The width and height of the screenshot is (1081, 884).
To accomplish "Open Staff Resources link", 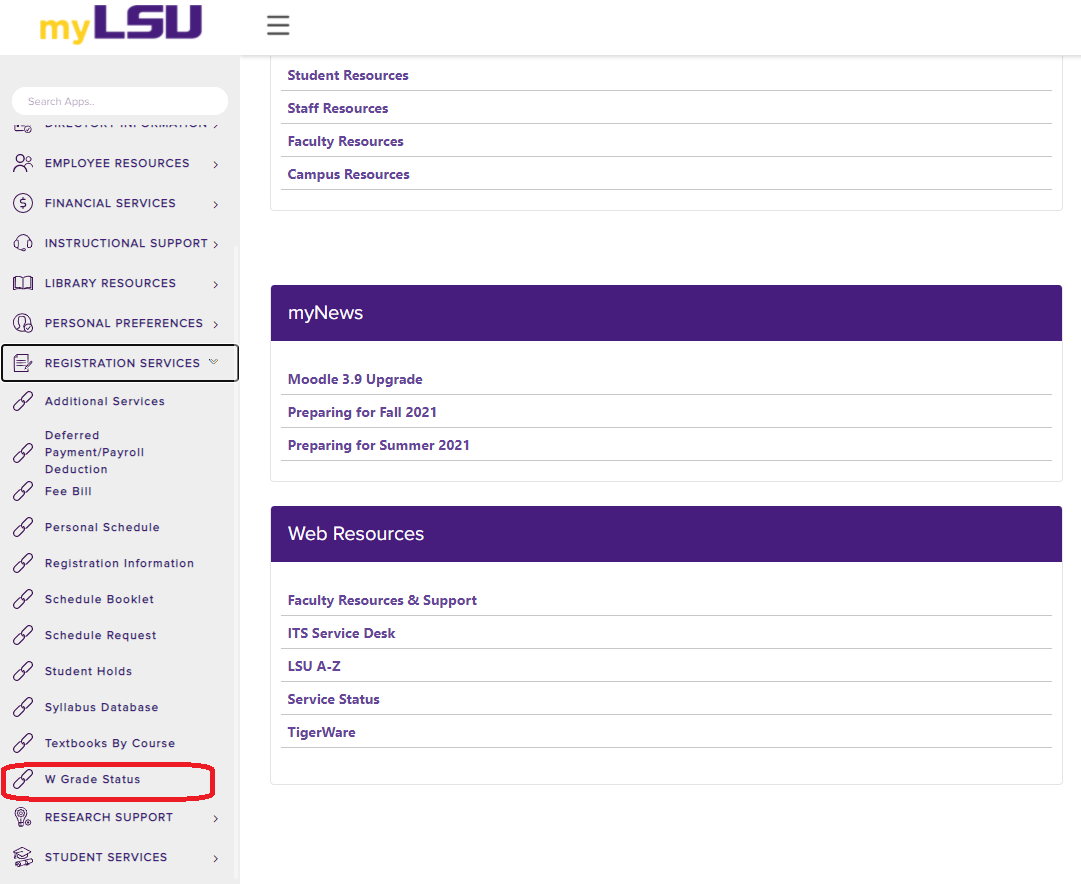I will click(x=338, y=108).
